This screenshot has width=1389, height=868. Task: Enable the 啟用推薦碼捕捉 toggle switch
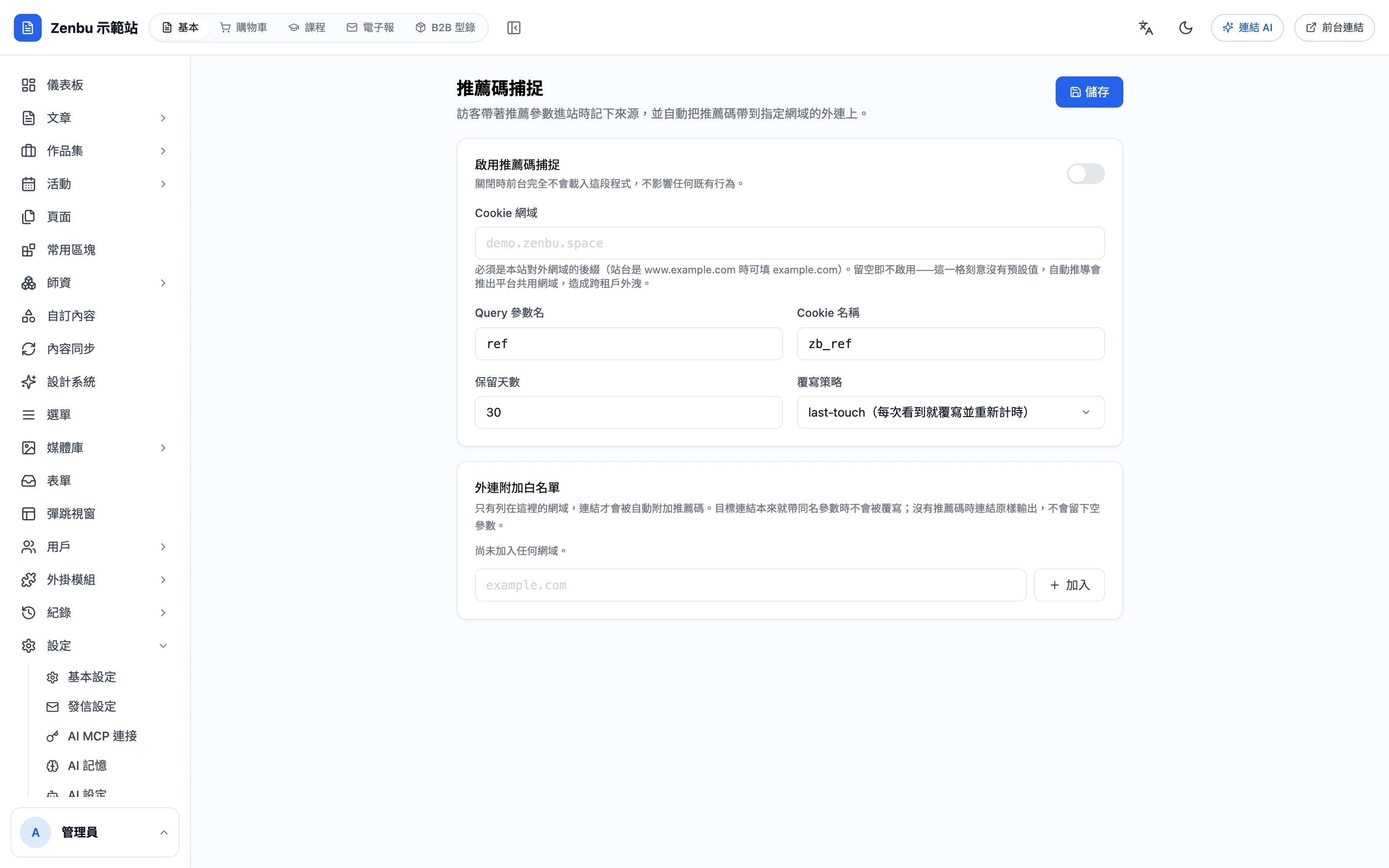point(1085,173)
